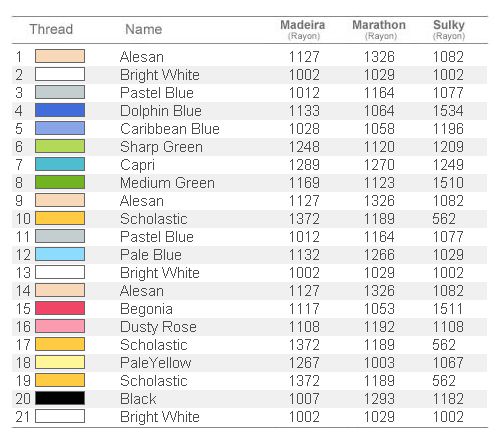Viewport: 500px width, 438px height.
Task: Click Sulky code 1511 for Begonia
Action: pyautogui.click(x=448, y=309)
